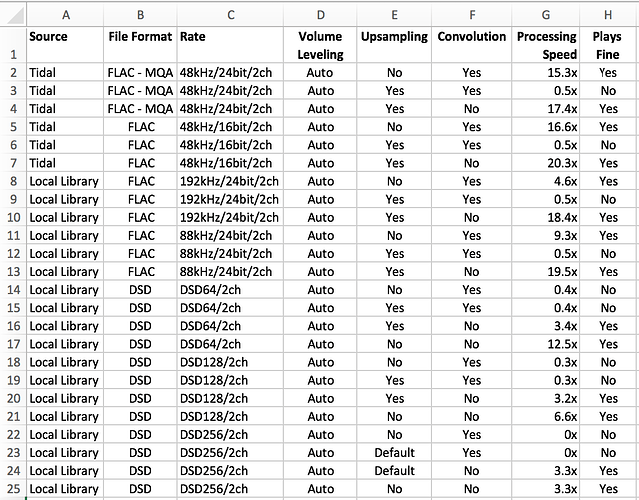Select column G header
This screenshot has width=639, height=500.
point(546,15)
